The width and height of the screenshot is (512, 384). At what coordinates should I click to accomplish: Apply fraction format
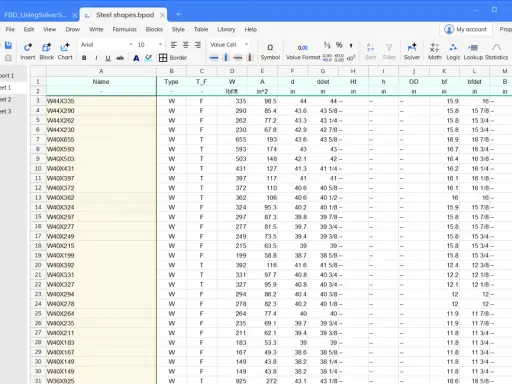point(327,45)
